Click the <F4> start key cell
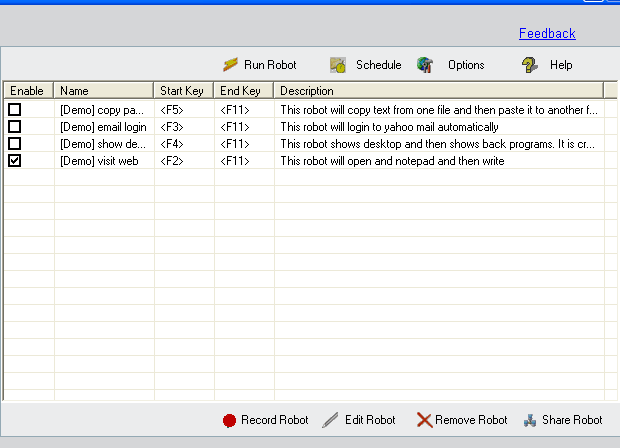Screen dimensions: 620x448 (x=184, y=144)
